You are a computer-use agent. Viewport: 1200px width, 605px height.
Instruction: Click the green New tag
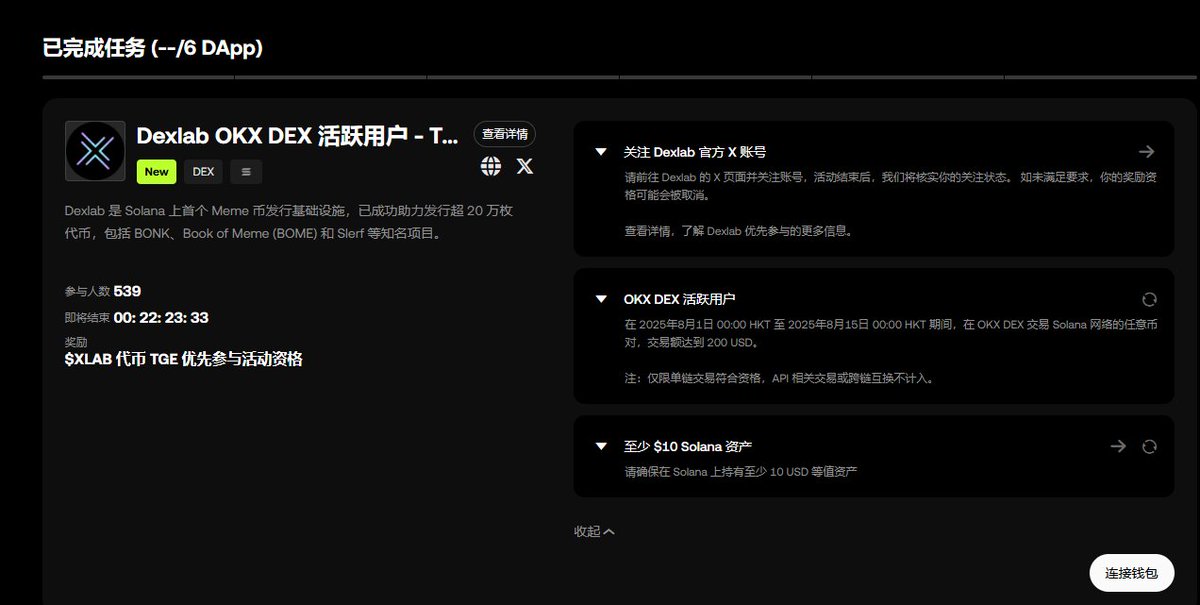pos(157,172)
